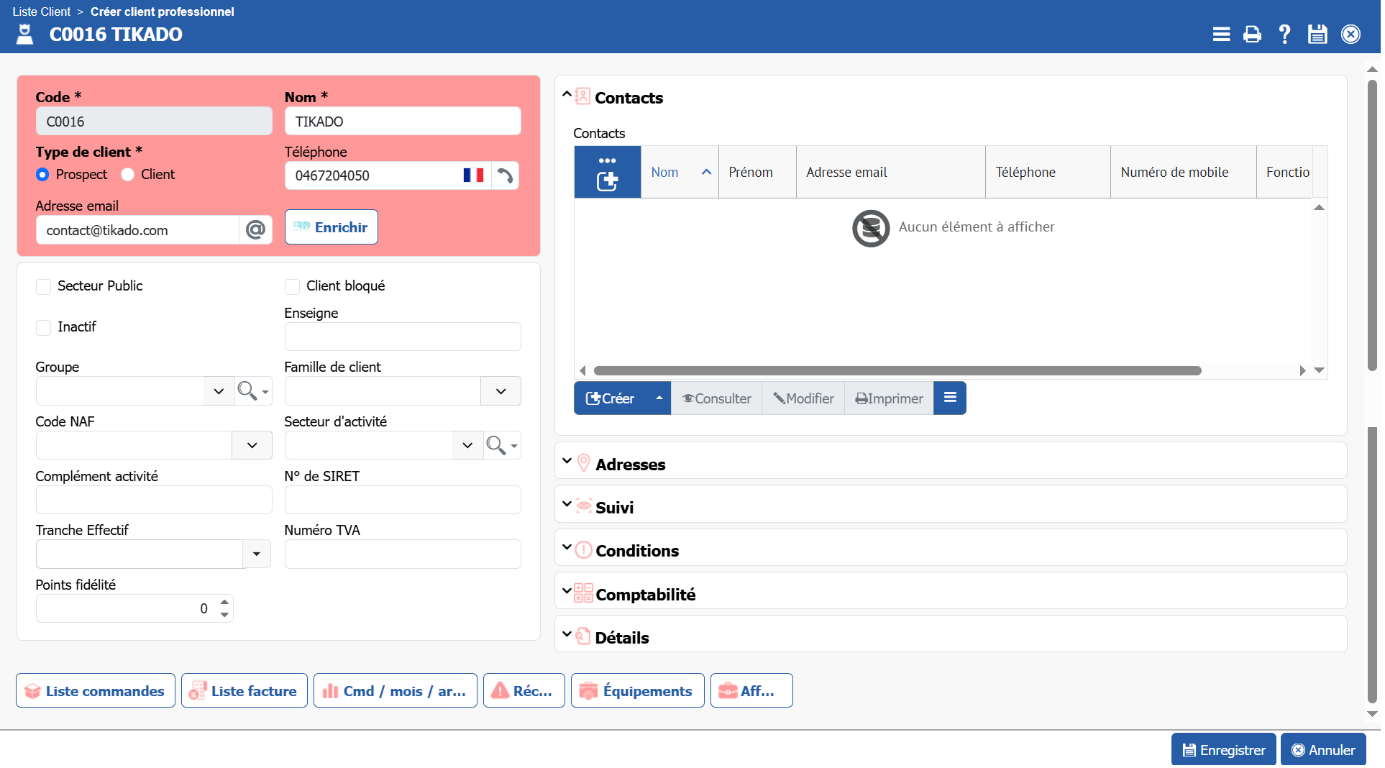
Task: Click the save diskette icon in header
Action: [x=1317, y=35]
